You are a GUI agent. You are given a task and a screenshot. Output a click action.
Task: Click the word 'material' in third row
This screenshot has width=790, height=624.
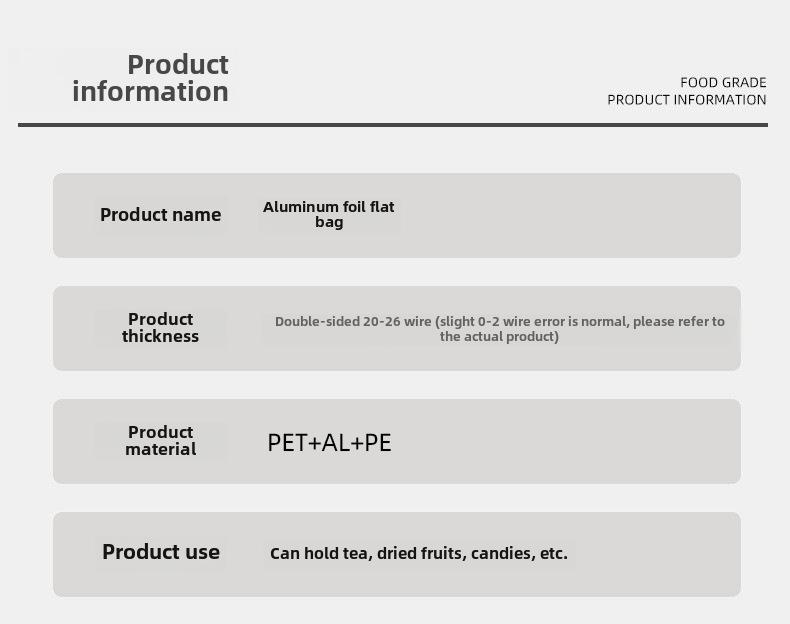tap(161, 449)
